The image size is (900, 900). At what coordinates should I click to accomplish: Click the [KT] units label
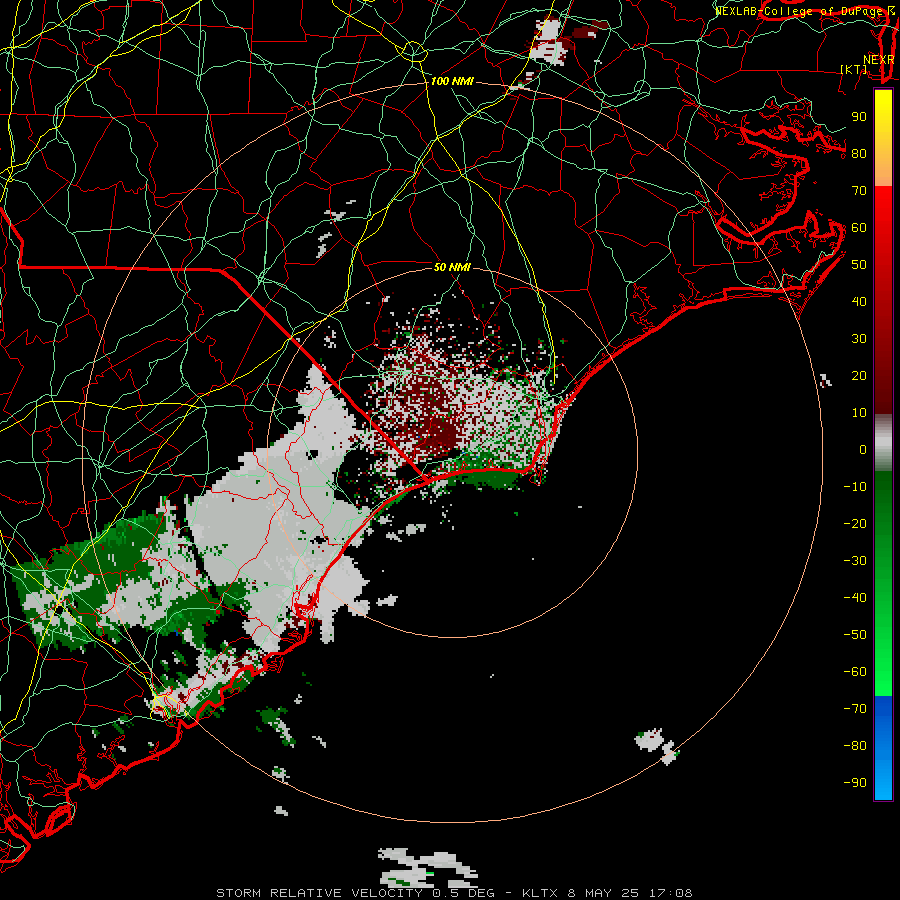pyautogui.click(x=854, y=69)
